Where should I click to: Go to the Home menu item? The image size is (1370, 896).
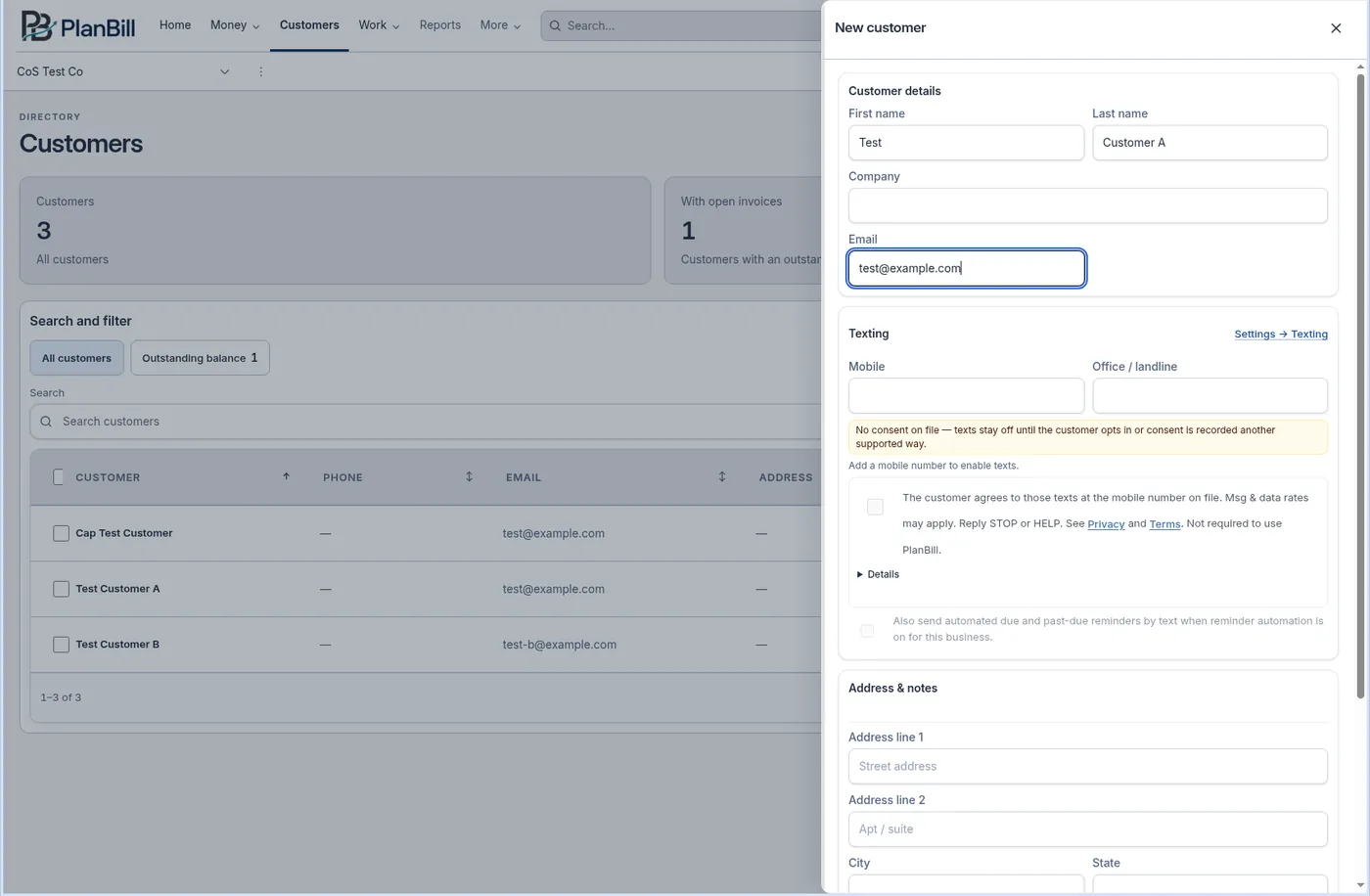[x=175, y=25]
